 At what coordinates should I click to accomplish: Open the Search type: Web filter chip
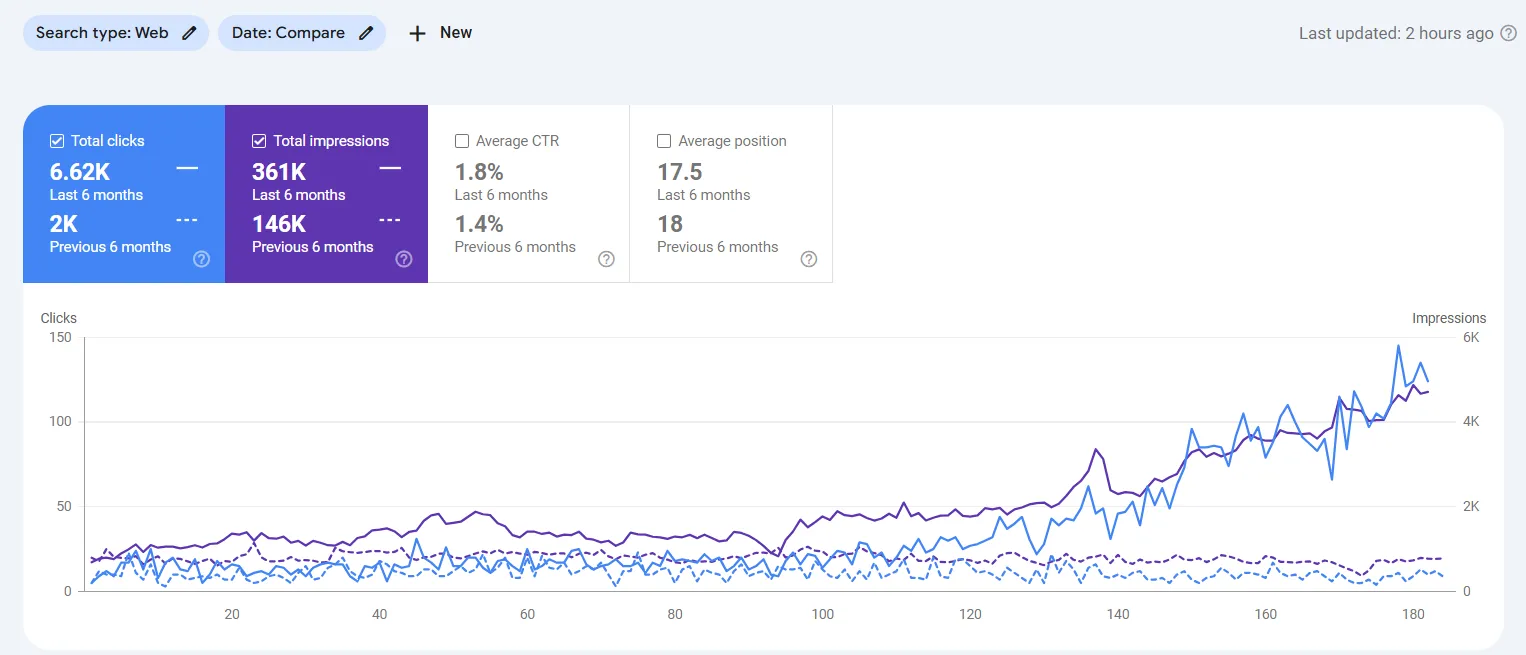tap(116, 33)
